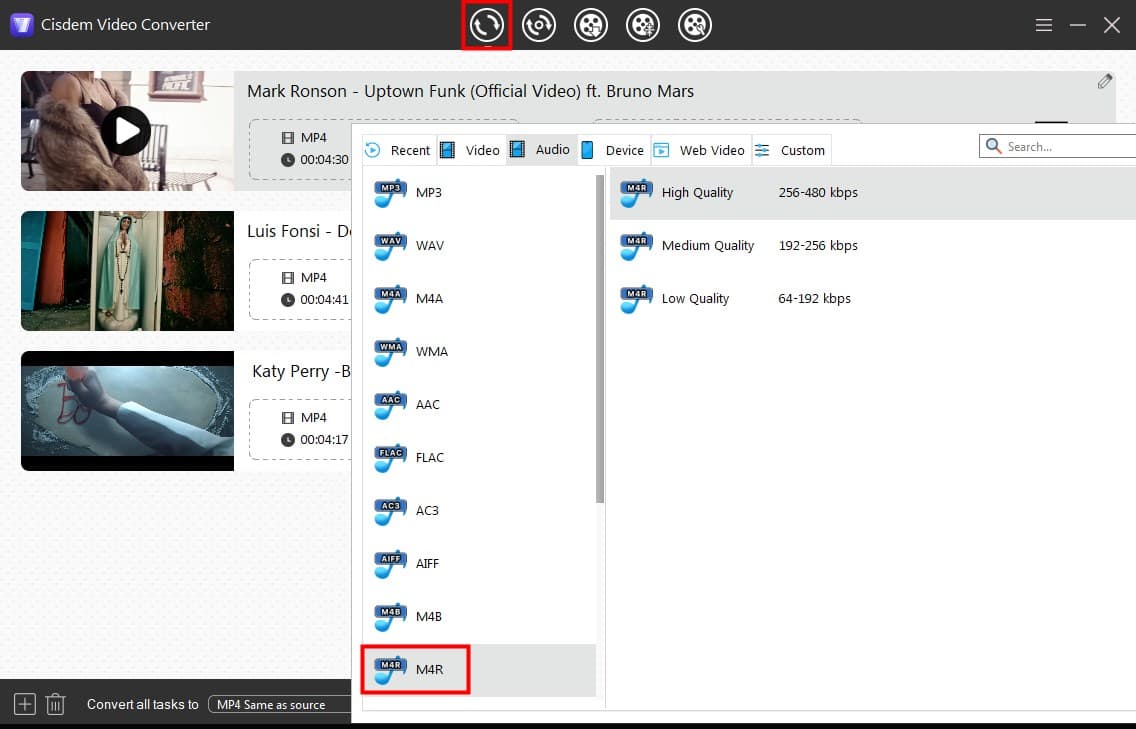
Task: Click the Luis Fonsi MP4 source info box
Action: 301,289
